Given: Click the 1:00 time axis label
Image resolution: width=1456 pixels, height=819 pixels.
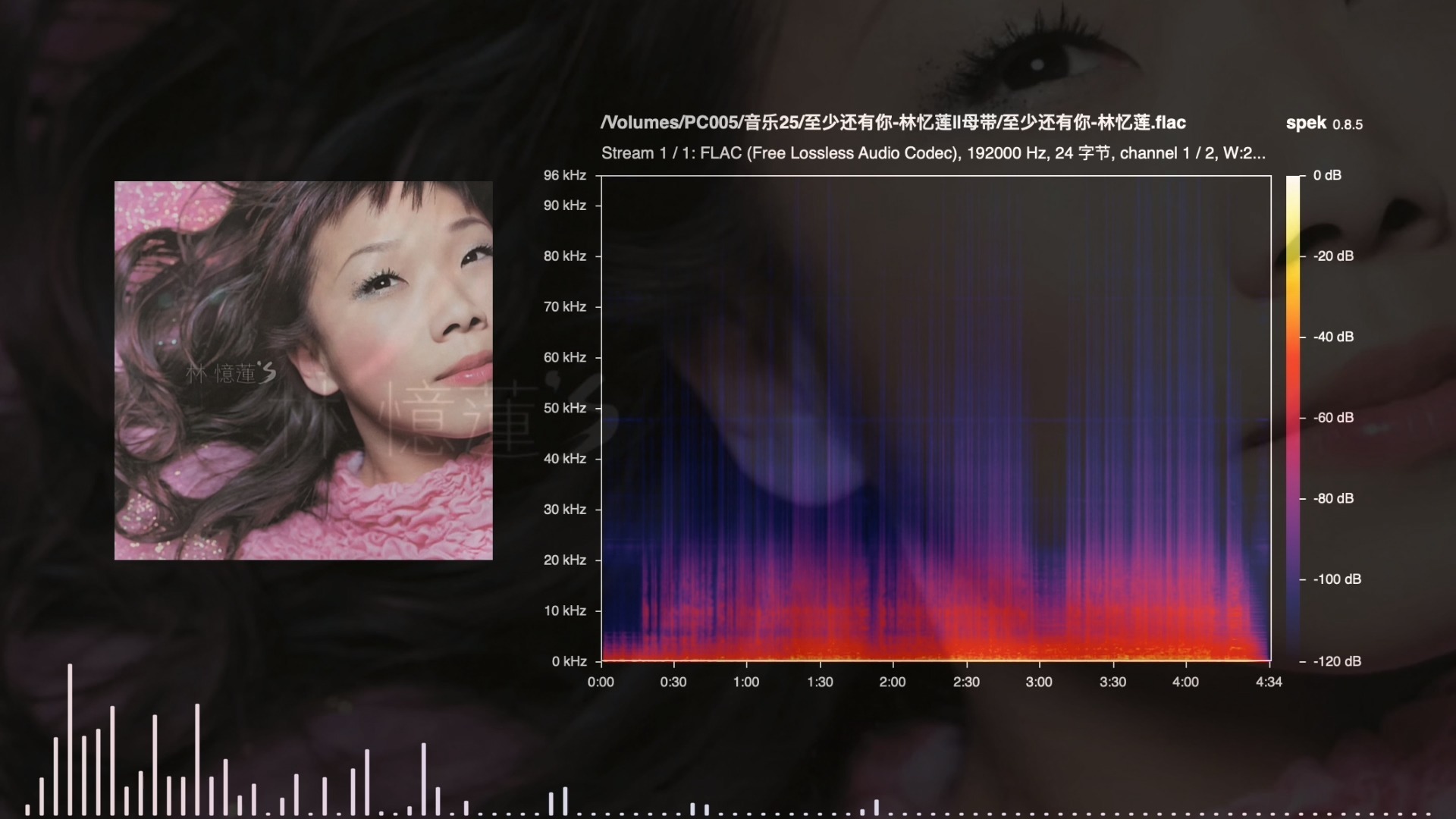Looking at the screenshot, I should pos(746,682).
